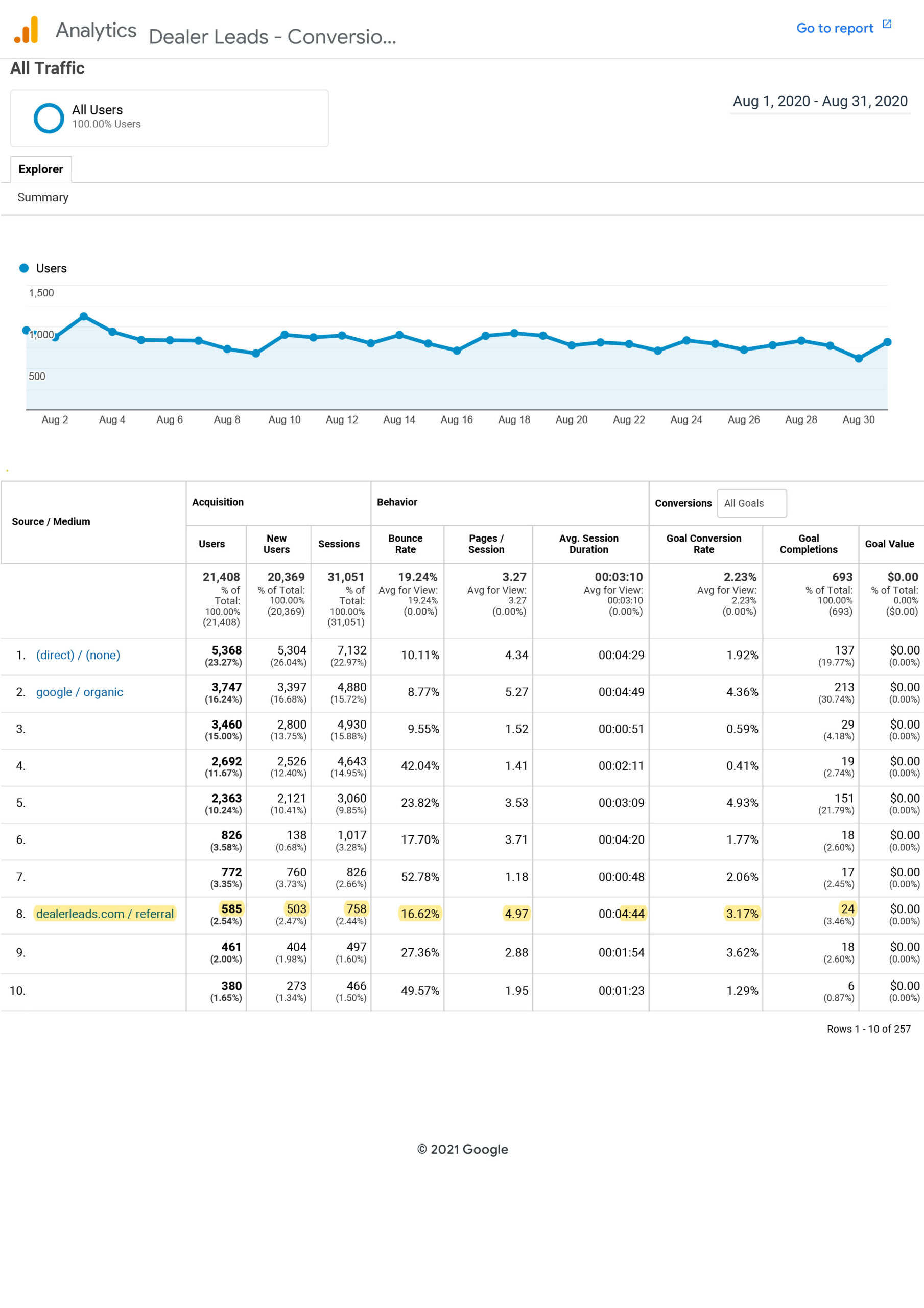The height and width of the screenshot is (1308, 924).
Task: Sort by Goal Conversion Rate header
Action: (704, 544)
